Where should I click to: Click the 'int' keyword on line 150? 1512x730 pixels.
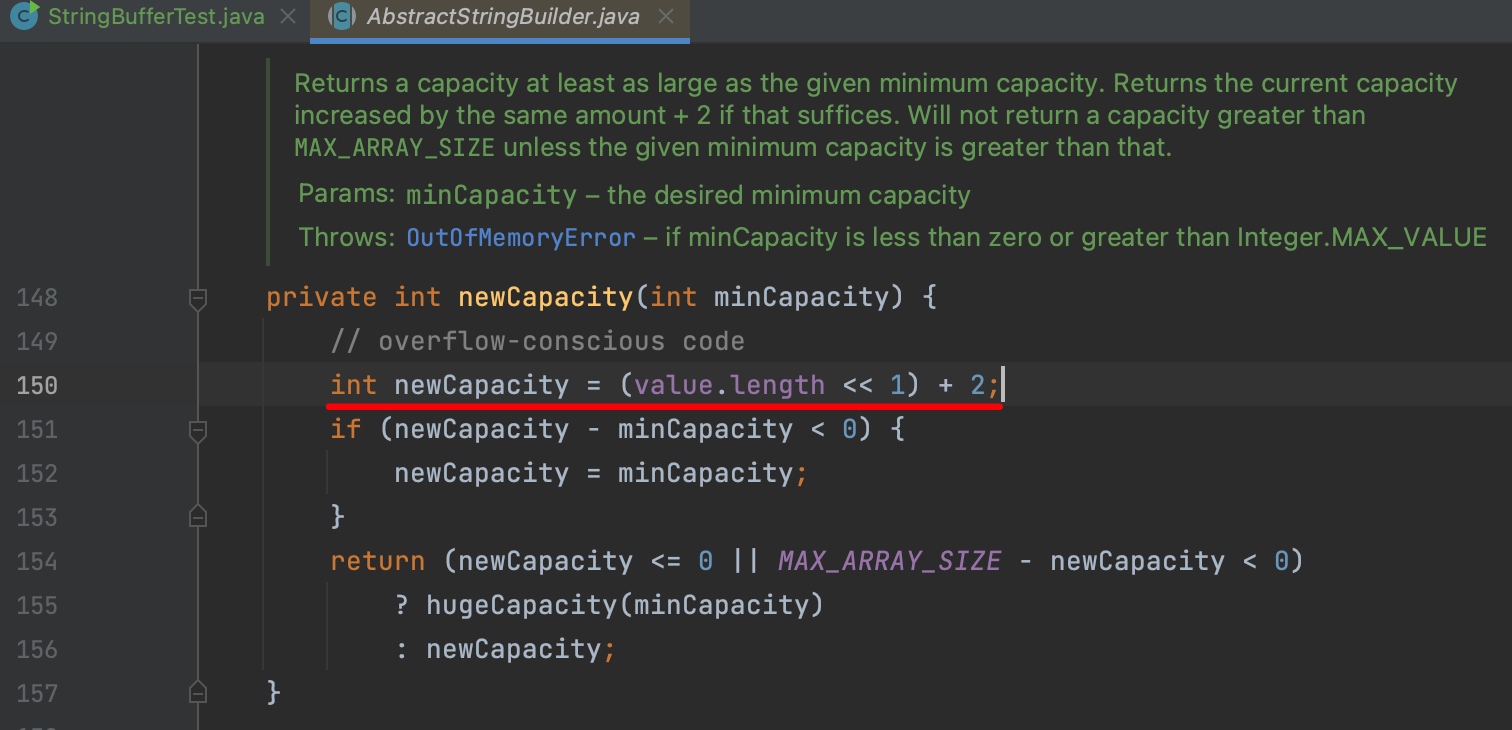pyautogui.click(x=354, y=386)
